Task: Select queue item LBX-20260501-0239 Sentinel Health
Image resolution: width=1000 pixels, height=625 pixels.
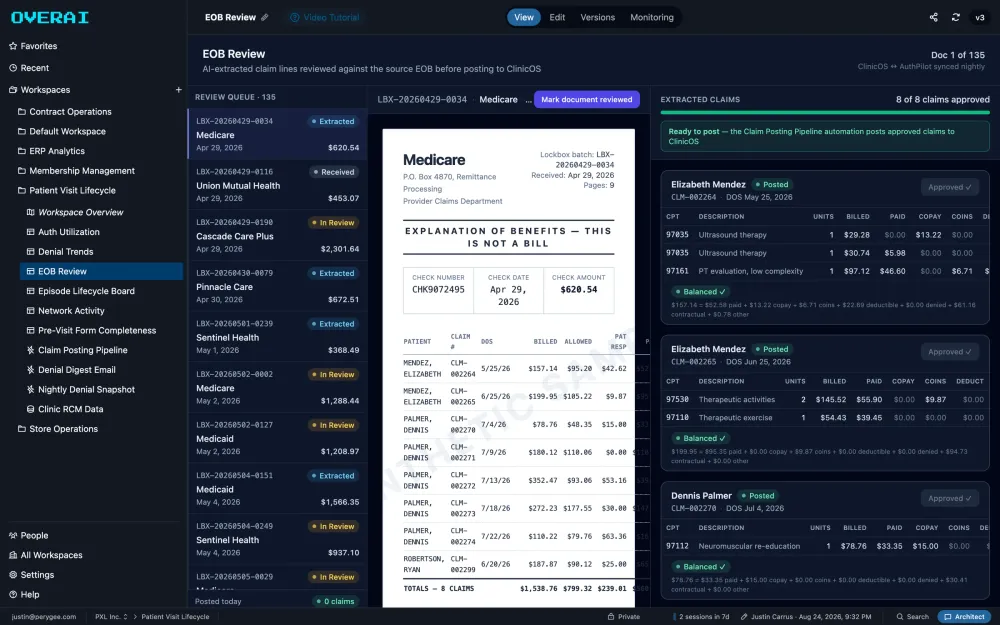Action: tap(277, 337)
